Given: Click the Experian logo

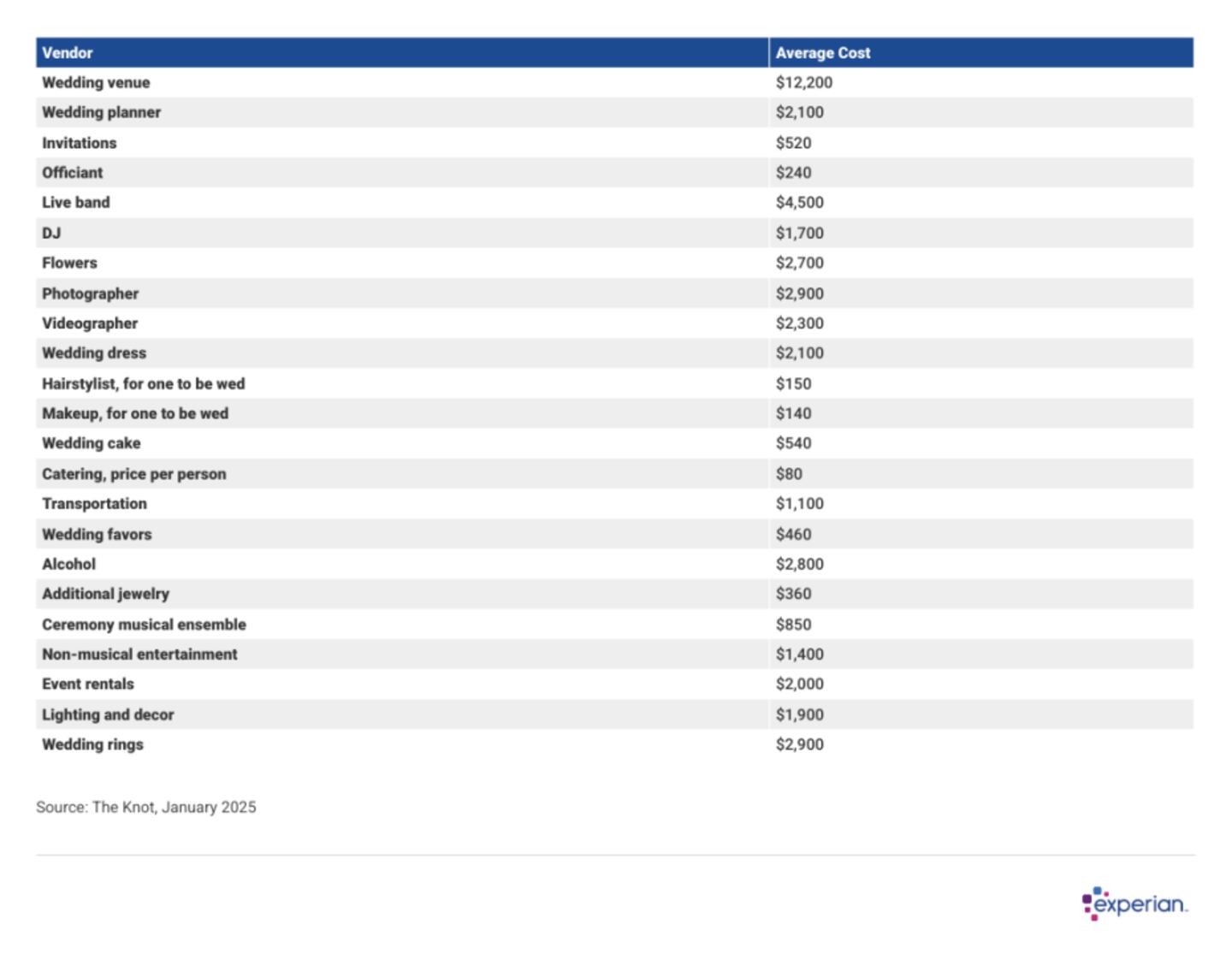Looking at the screenshot, I should (1134, 904).
